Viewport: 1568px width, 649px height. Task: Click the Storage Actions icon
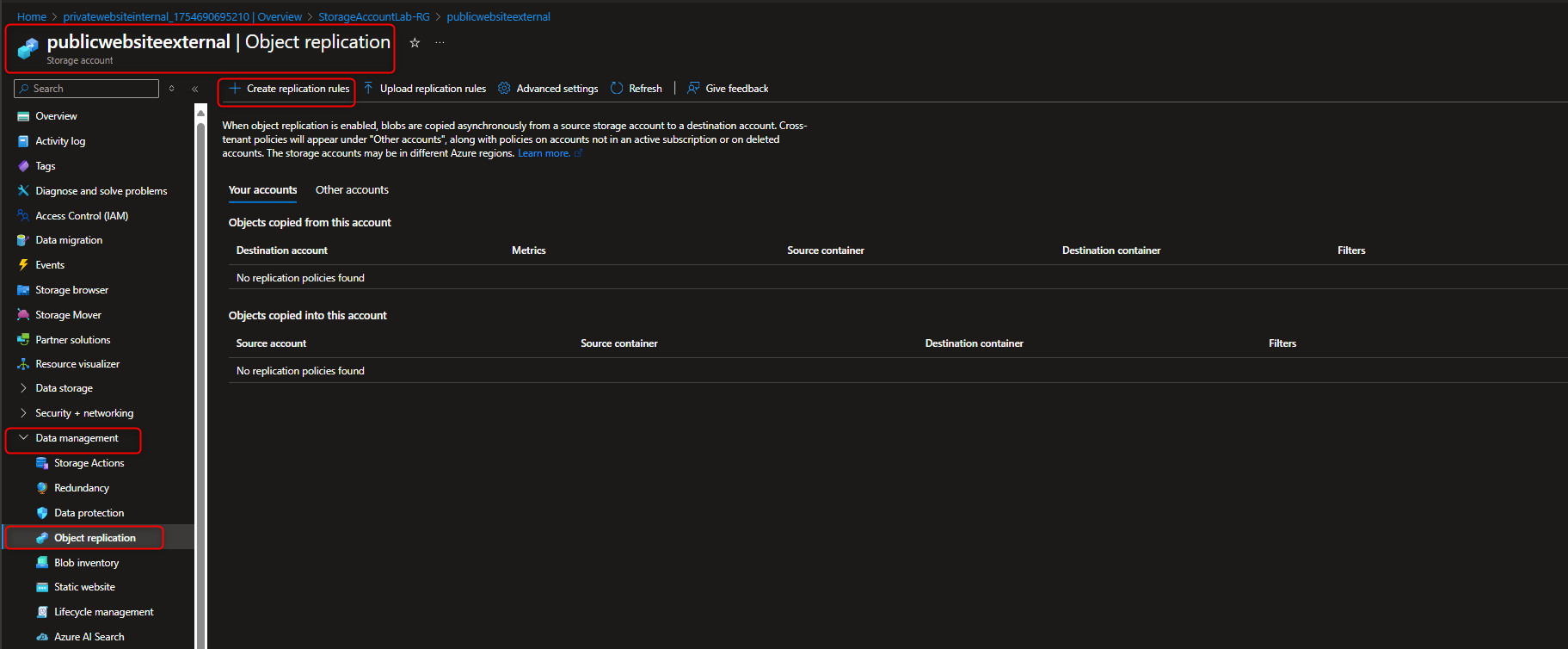point(42,463)
